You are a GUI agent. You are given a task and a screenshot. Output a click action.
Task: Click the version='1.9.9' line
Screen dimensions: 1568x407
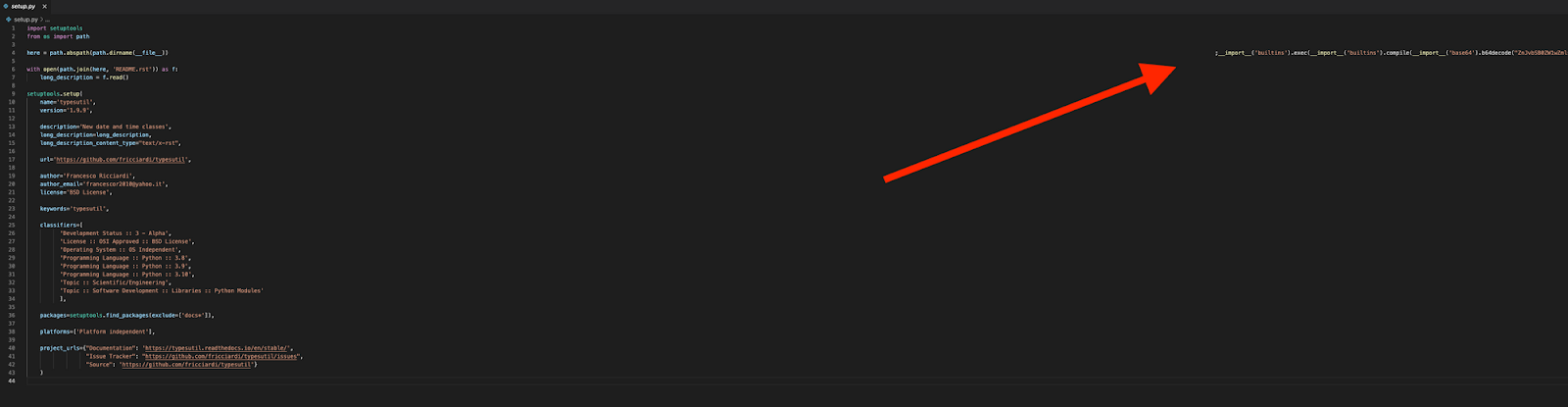[x=66, y=111]
